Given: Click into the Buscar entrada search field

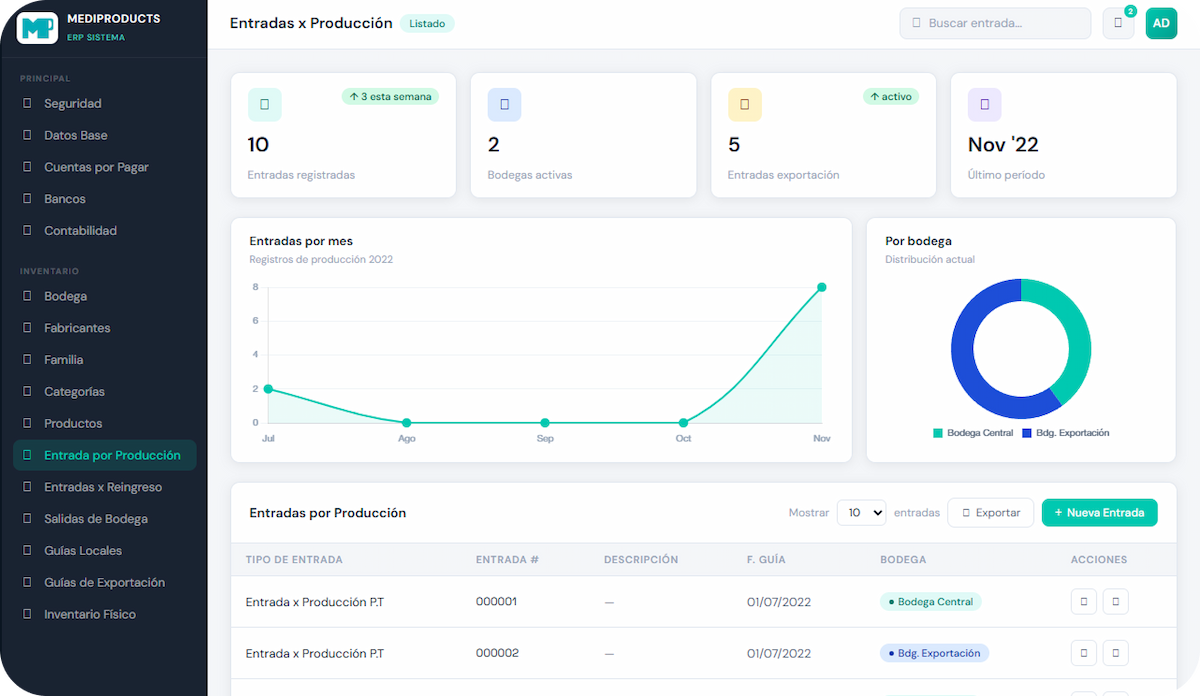Looking at the screenshot, I should [x=995, y=23].
